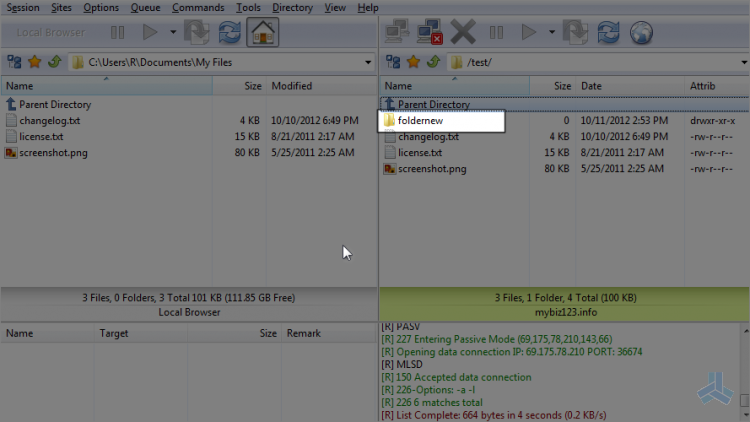Sort remote files by Date column header
This screenshot has height=422, width=750.
click(630, 86)
